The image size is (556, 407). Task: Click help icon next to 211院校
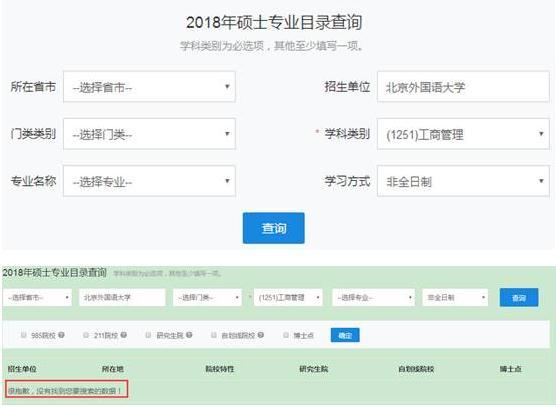click(123, 335)
